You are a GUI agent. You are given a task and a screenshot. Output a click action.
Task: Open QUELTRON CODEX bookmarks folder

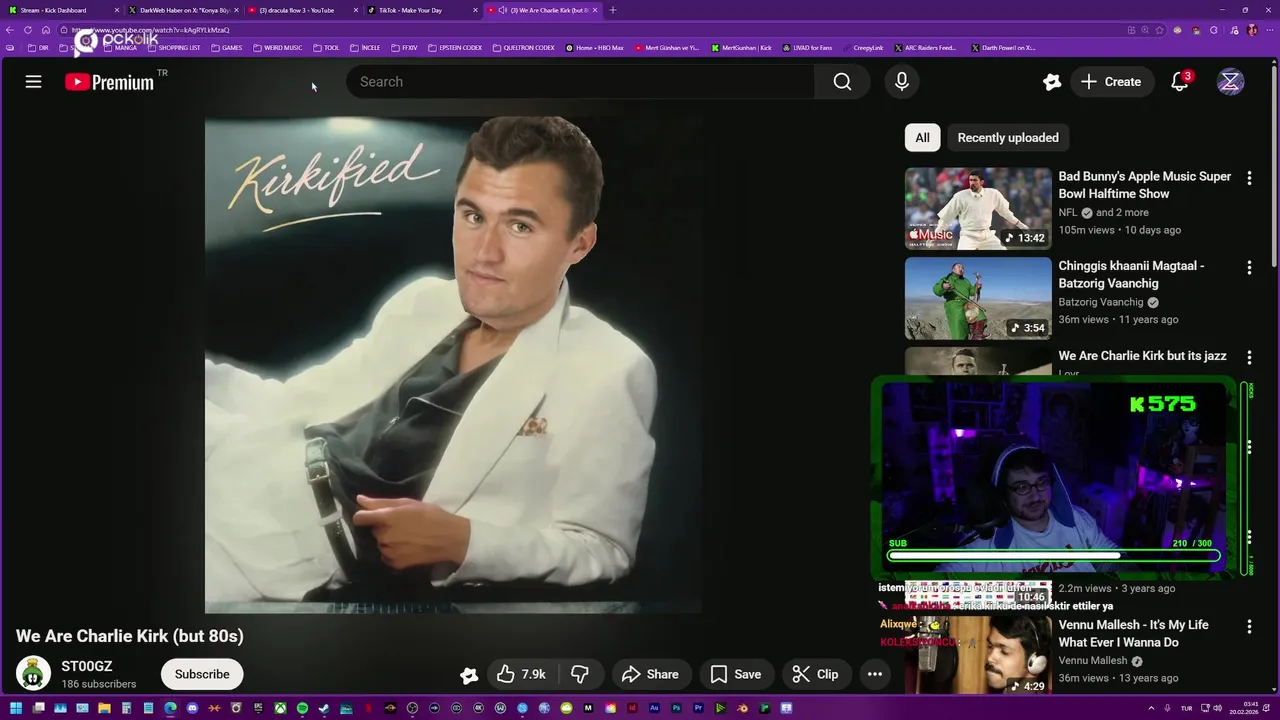pos(524,48)
